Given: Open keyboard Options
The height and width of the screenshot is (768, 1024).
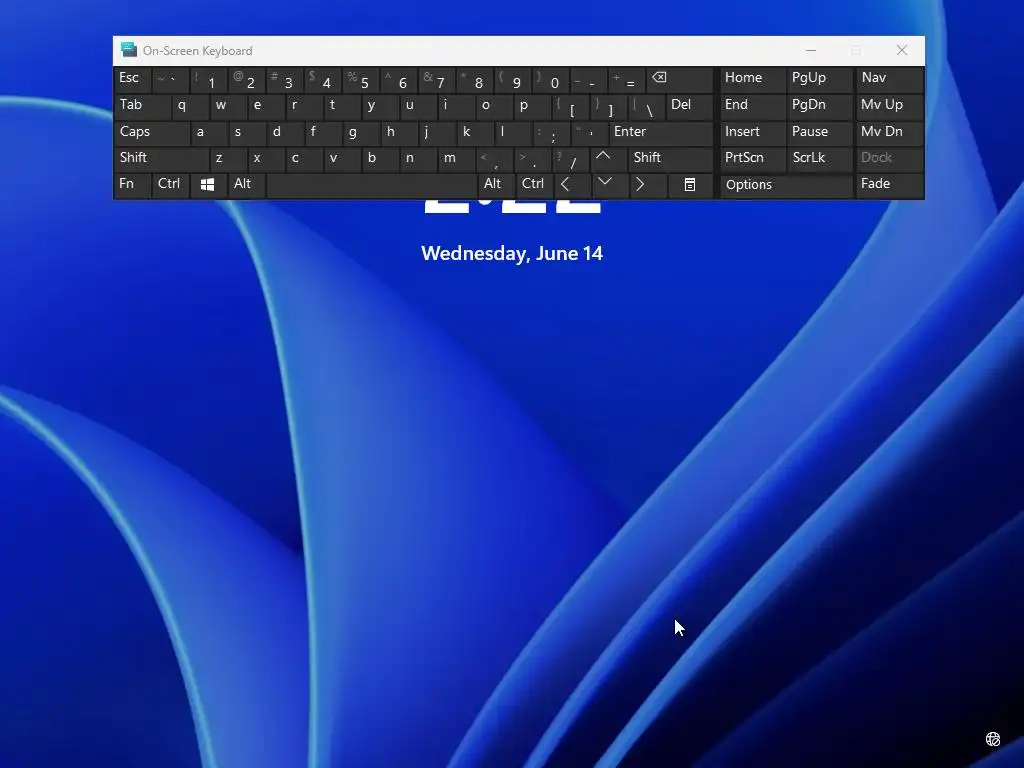Looking at the screenshot, I should click(786, 185).
